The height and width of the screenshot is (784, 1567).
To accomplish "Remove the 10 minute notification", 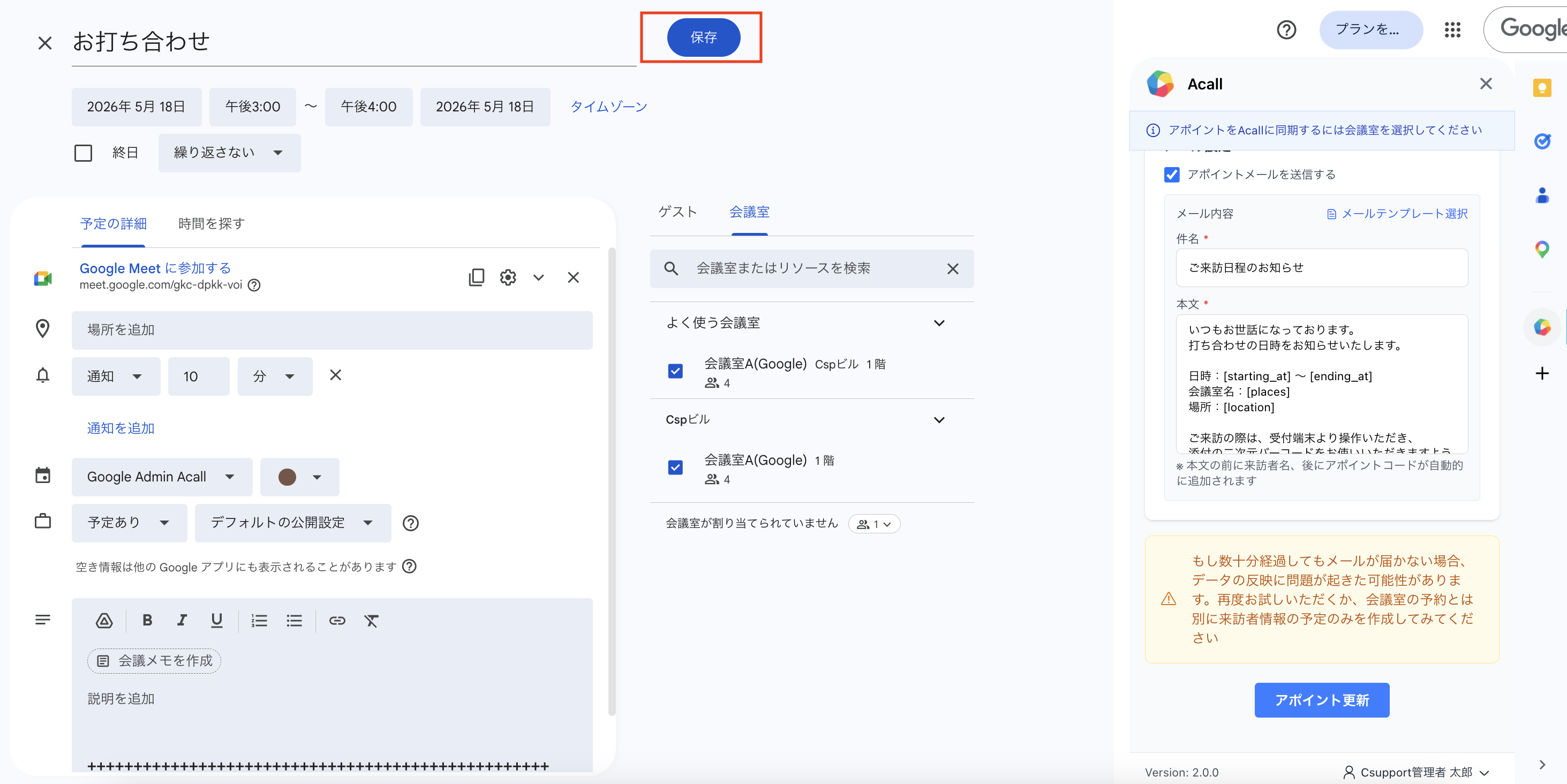I will 335,375.
